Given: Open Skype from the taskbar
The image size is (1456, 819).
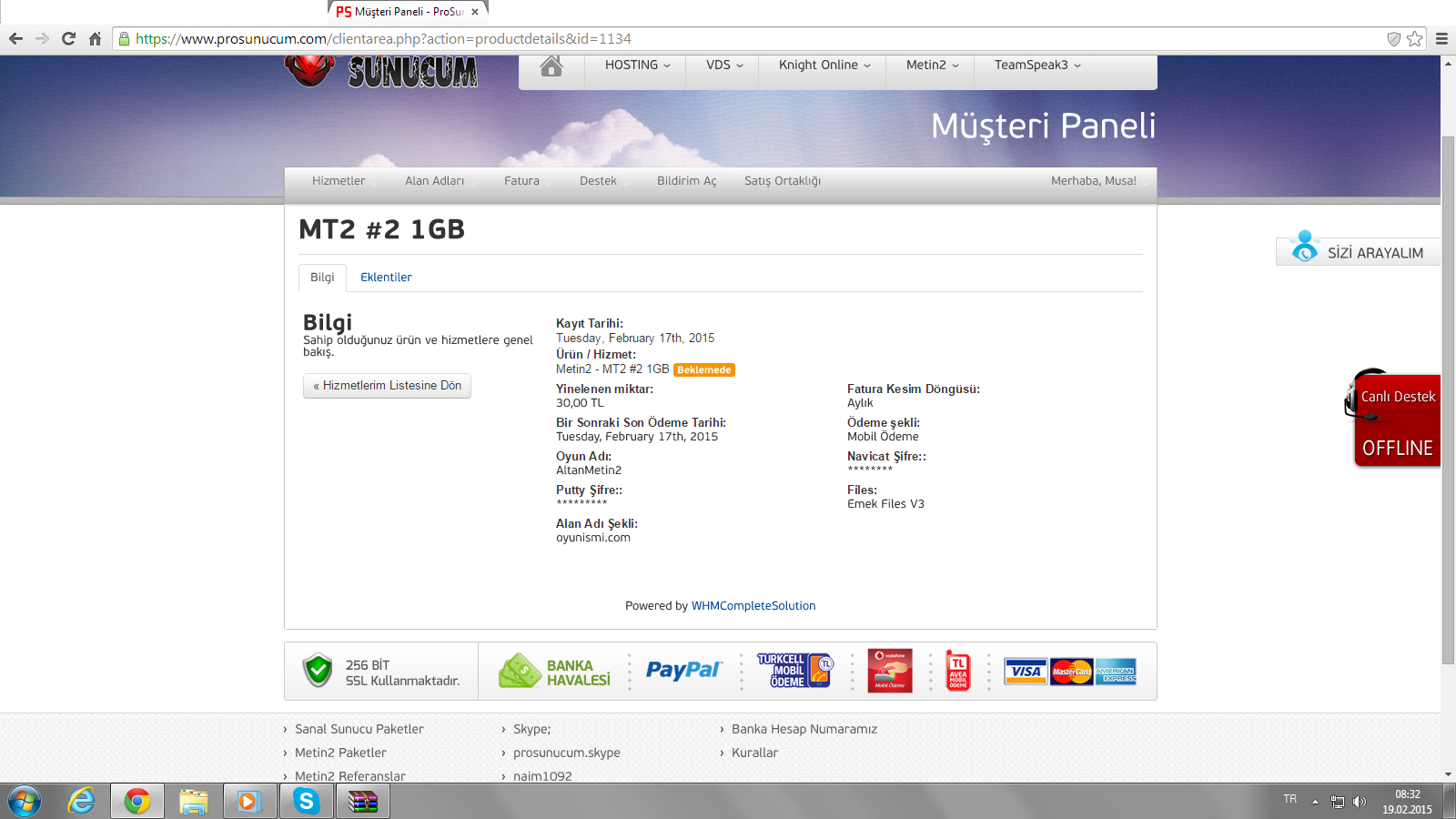Looking at the screenshot, I should pyautogui.click(x=306, y=802).
